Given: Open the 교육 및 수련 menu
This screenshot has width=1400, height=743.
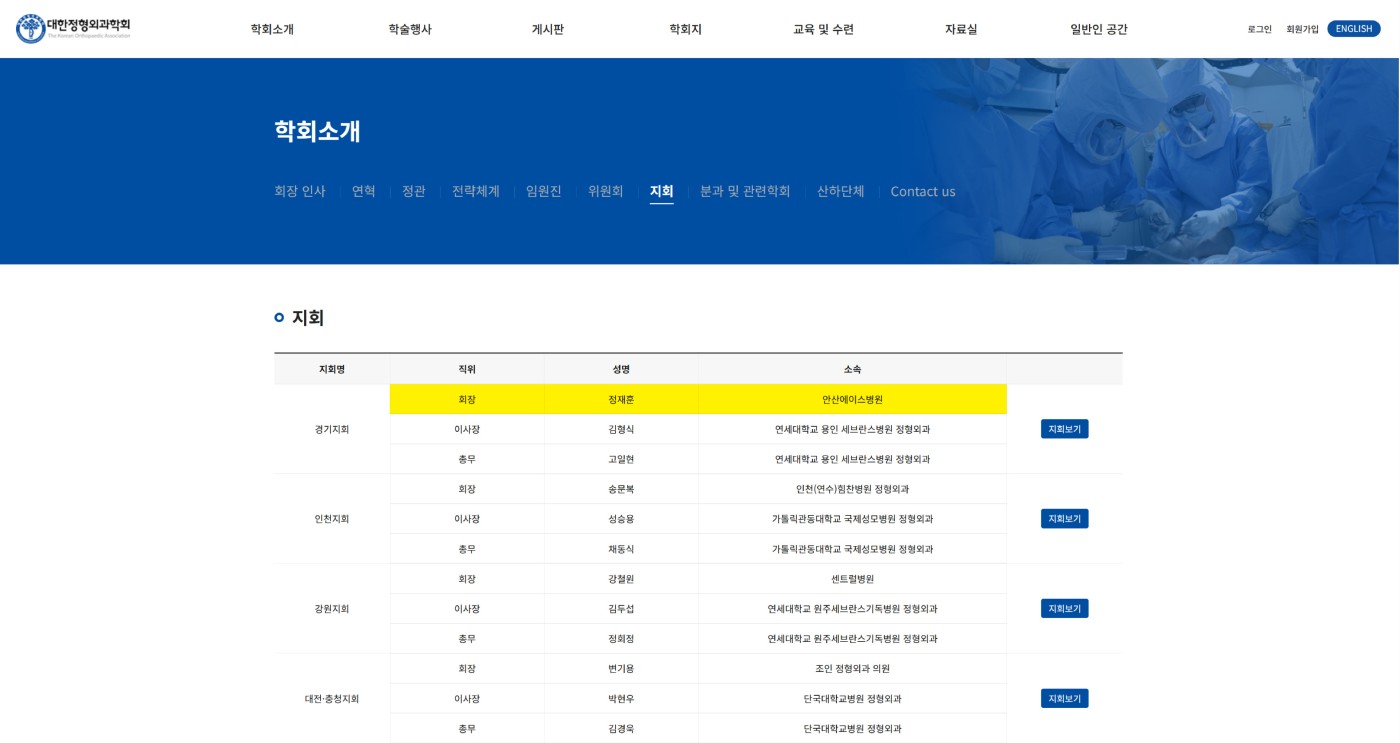Looking at the screenshot, I should [823, 29].
